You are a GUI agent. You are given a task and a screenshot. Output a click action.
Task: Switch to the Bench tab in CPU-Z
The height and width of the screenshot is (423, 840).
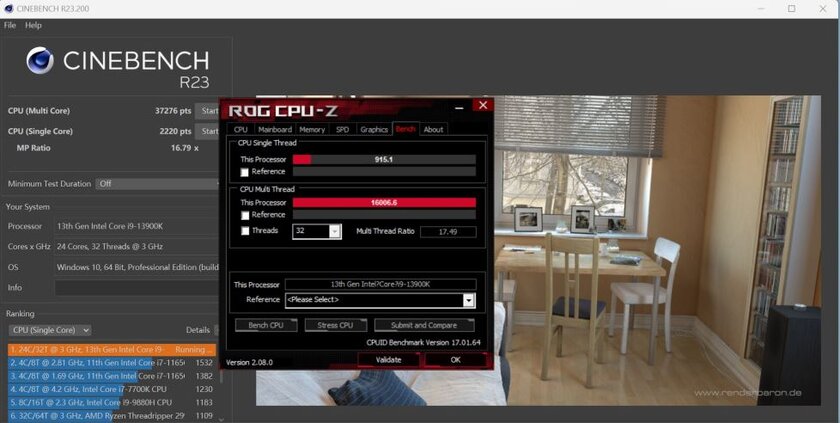point(406,129)
